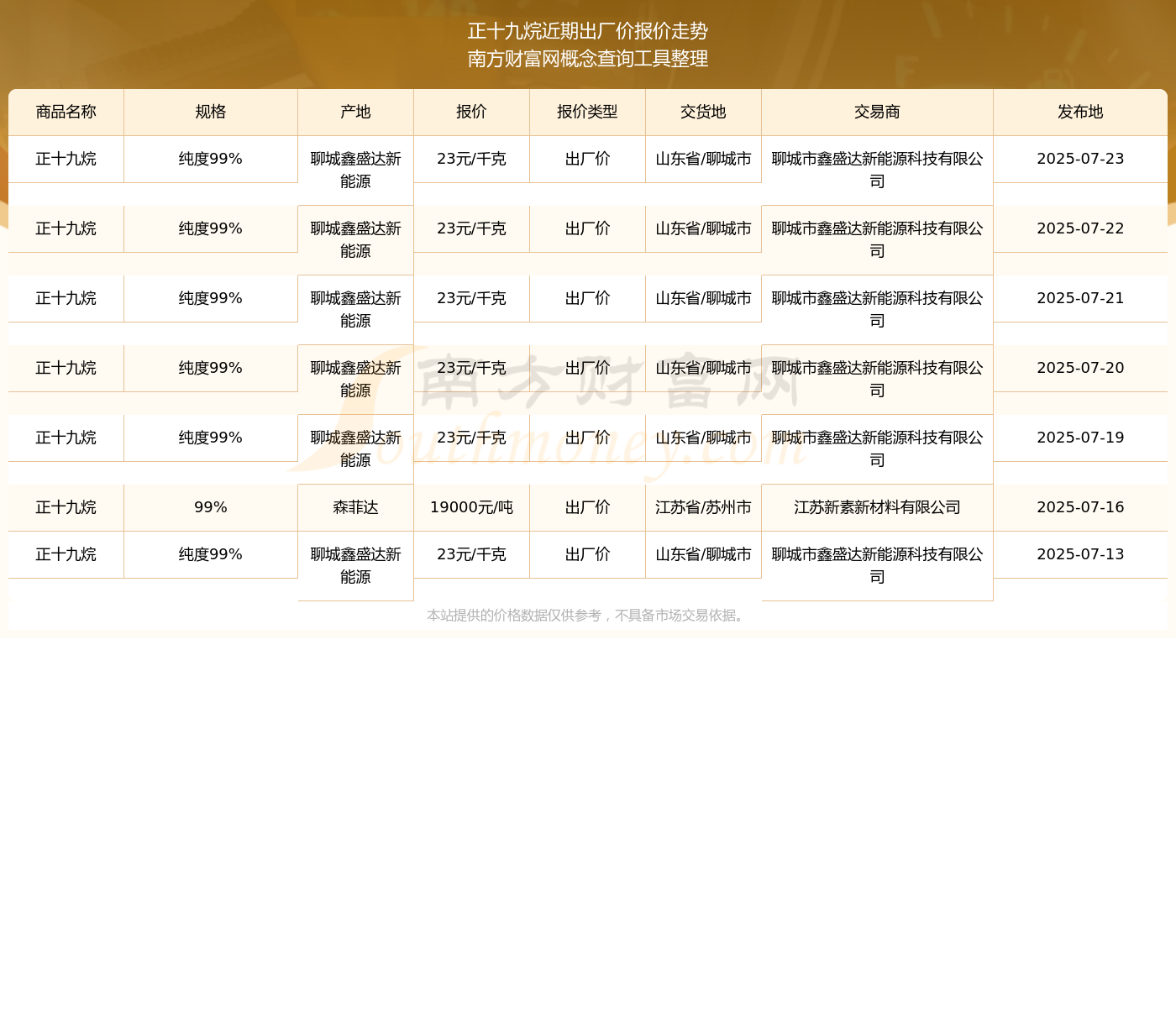Click the 交货地 column header
This screenshot has width=1176, height=1012.
704,113
